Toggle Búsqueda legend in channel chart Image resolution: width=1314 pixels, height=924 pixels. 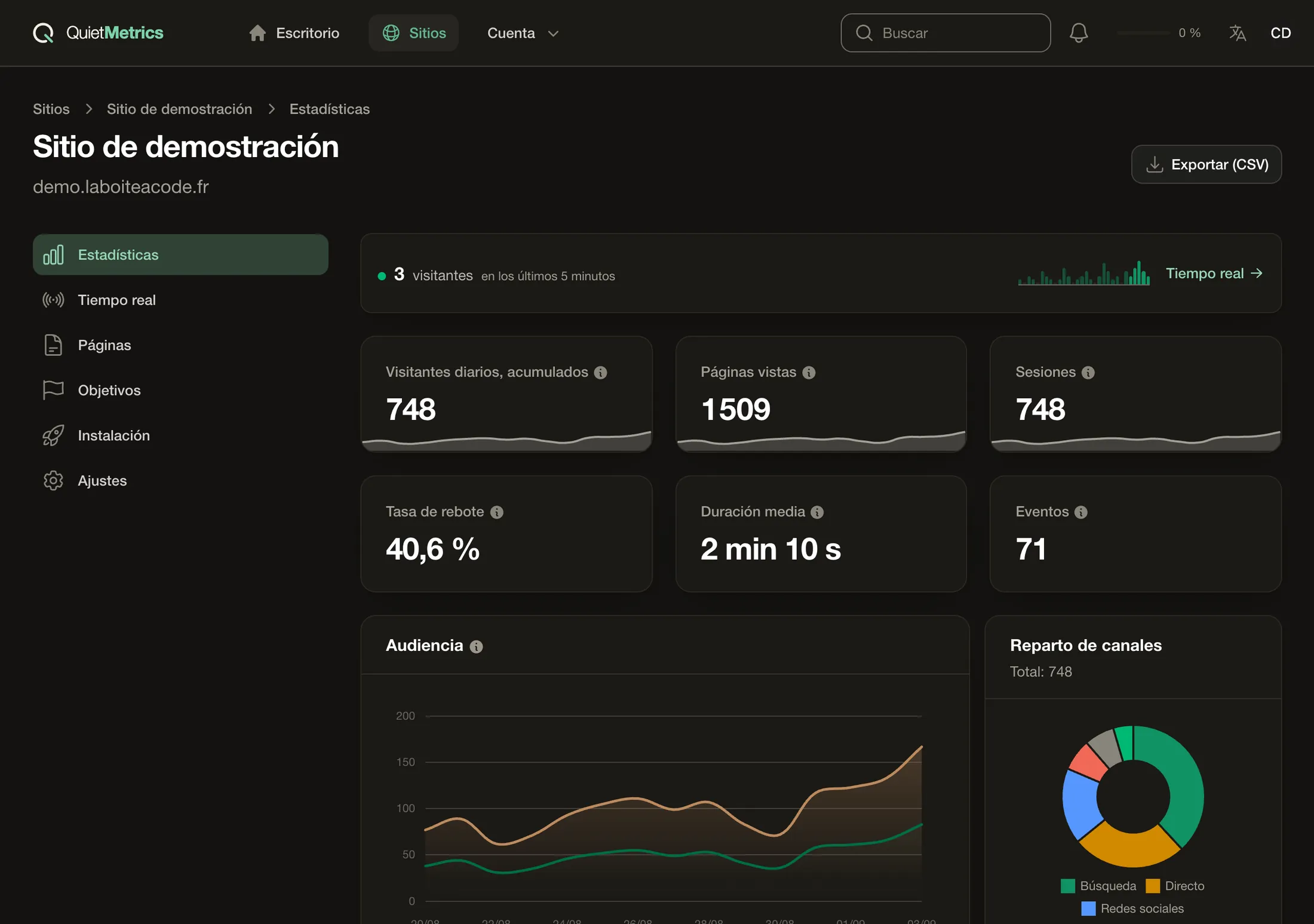pyautogui.click(x=1098, y=886)
